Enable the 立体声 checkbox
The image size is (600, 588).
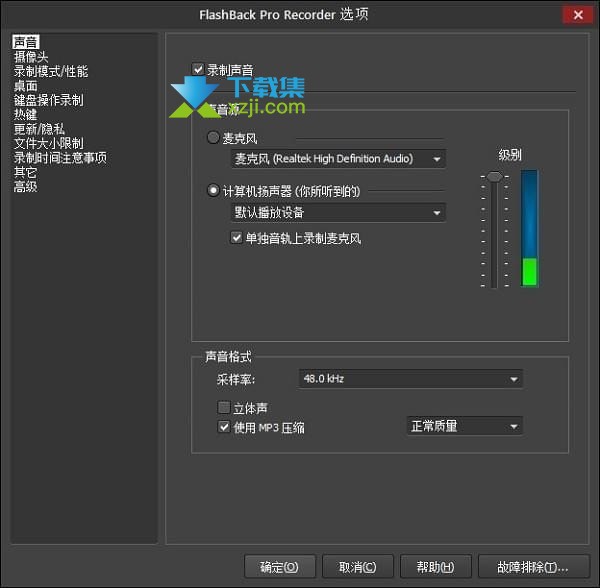coord(224,407)
